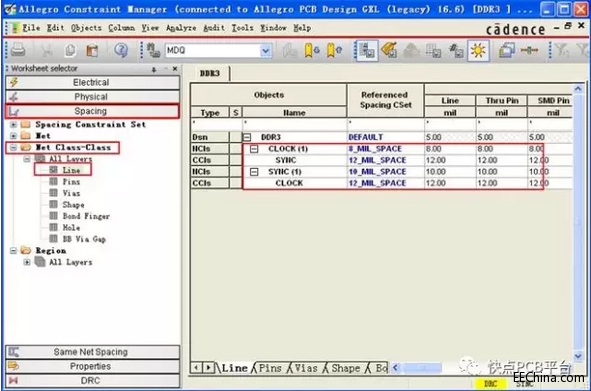Screen dimensions: 591x391
Task: Collapse the Net Class-Class folder
Action: pyautogui.click(x=13, y=147)
